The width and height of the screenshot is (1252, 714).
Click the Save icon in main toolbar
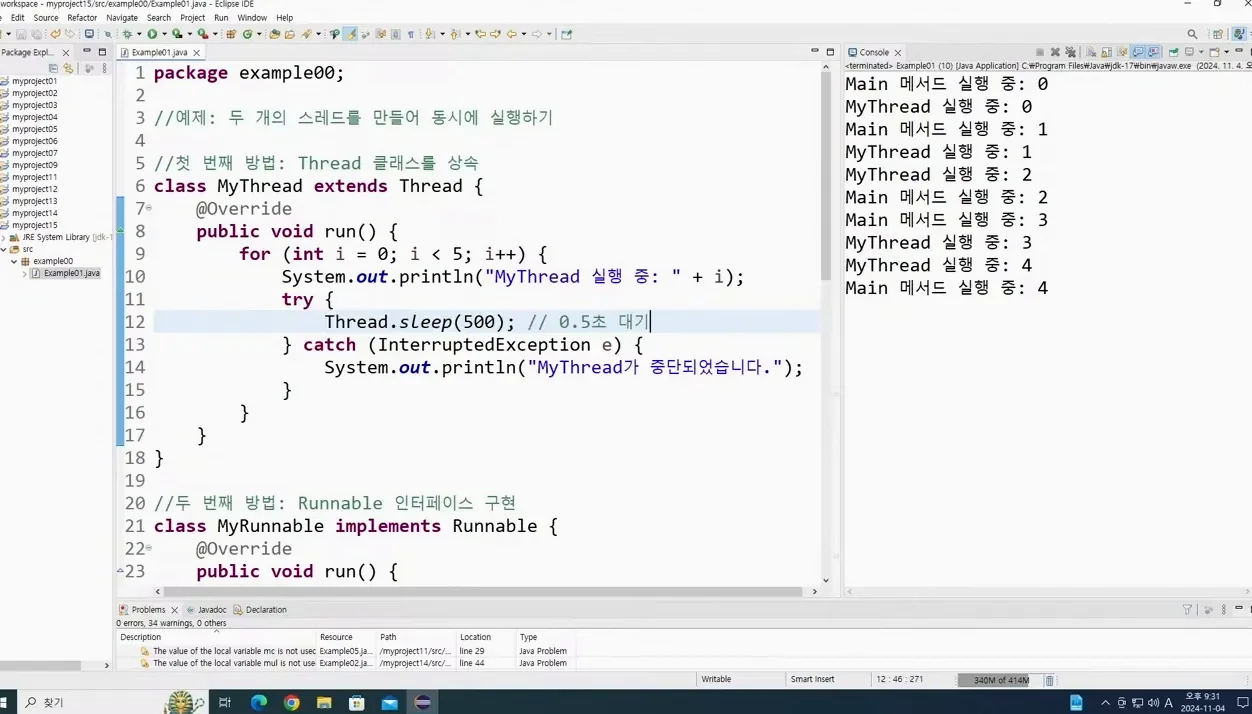coord(21,34)
